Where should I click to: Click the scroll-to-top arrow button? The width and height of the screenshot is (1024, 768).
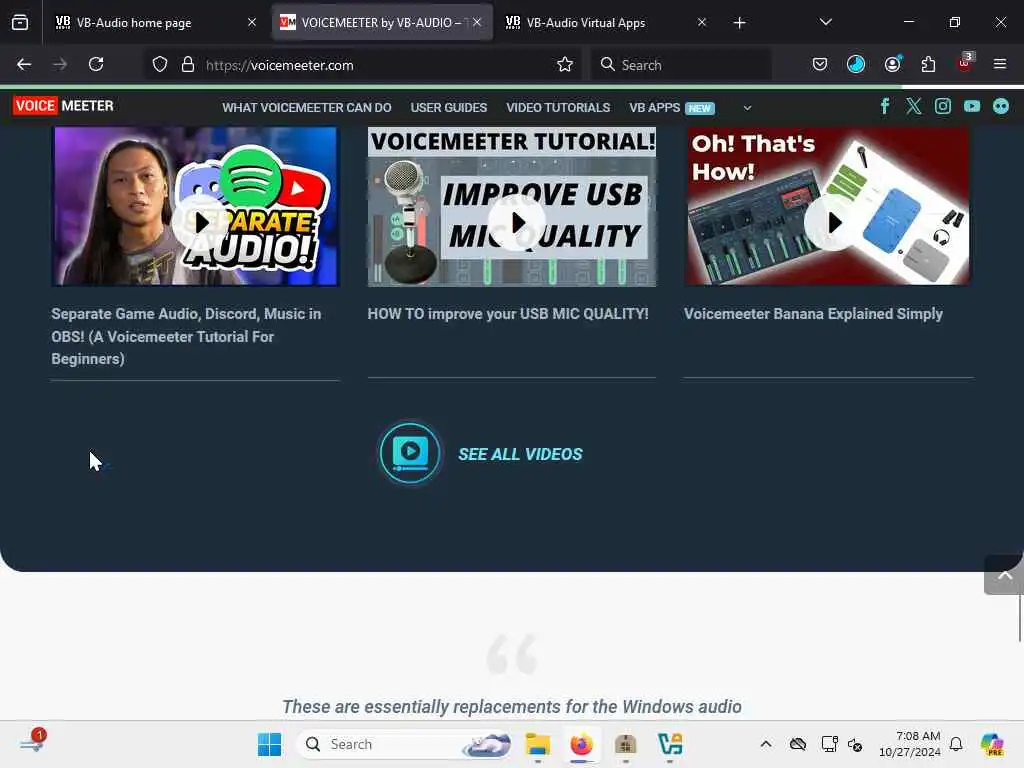[1004, 575]
